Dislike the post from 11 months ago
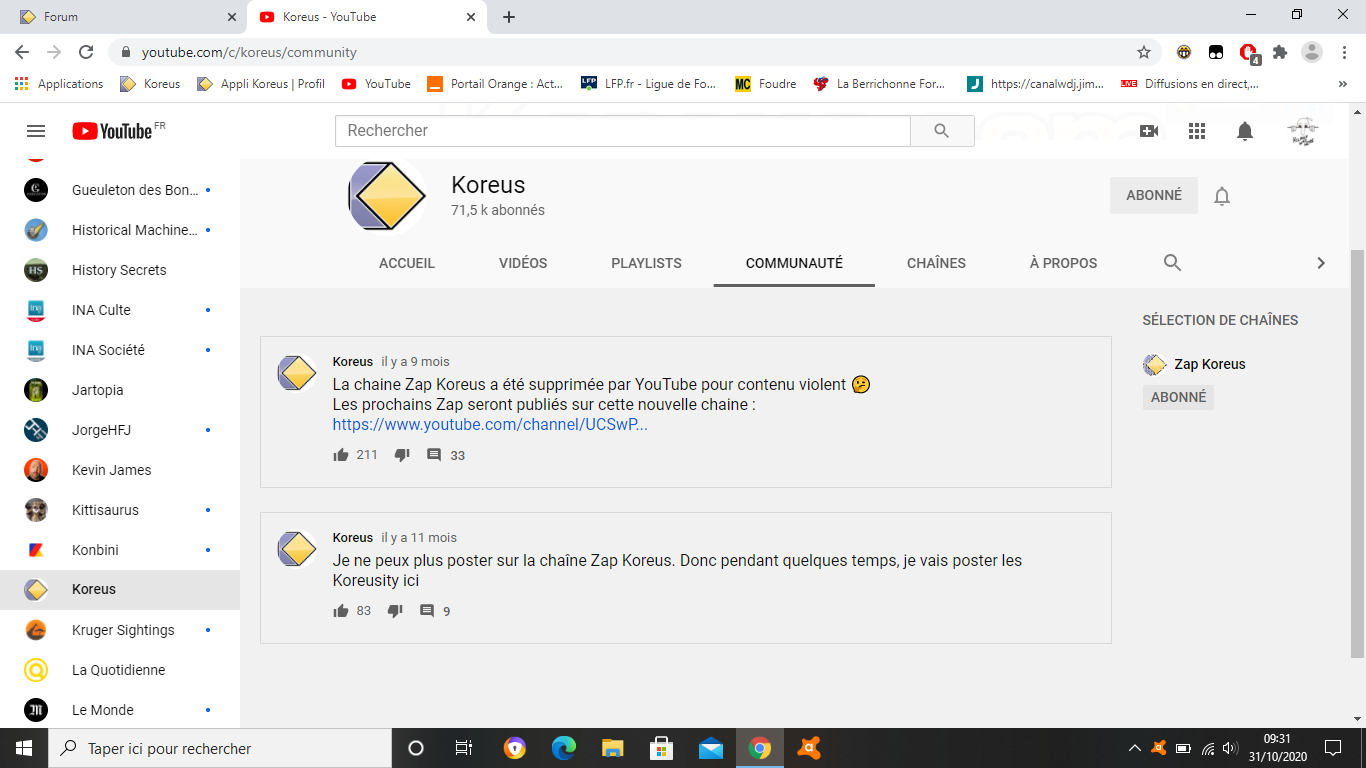The image size is (1366, 768). (395, 611)
